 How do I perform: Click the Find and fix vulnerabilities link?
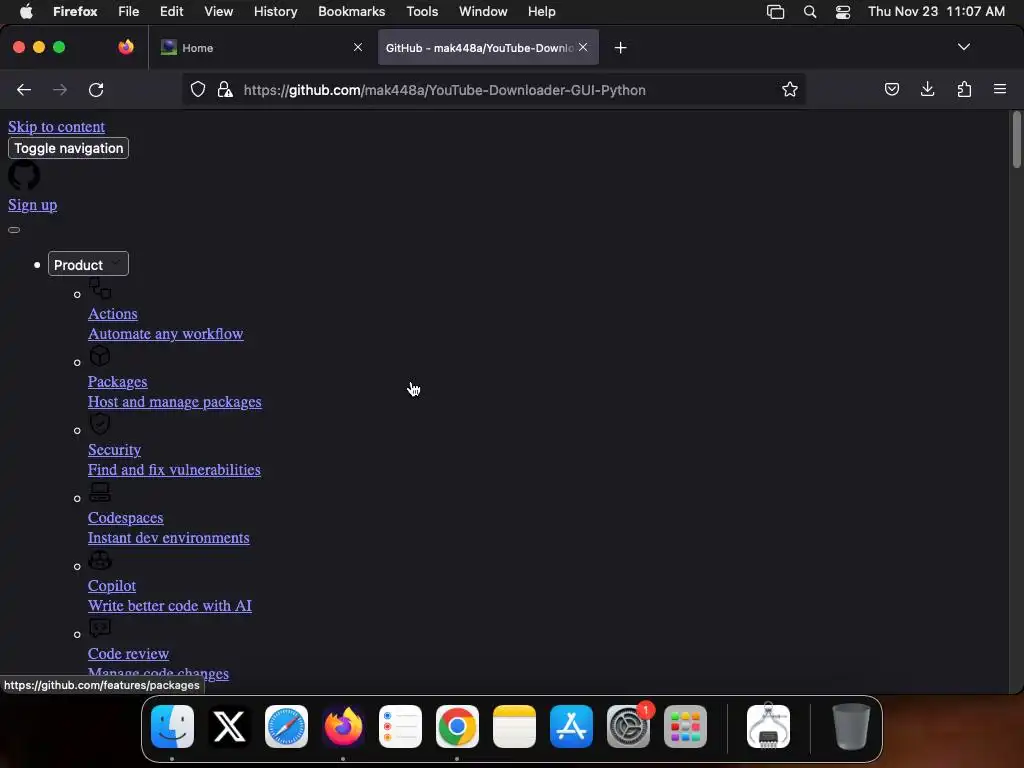pos(174,470)
